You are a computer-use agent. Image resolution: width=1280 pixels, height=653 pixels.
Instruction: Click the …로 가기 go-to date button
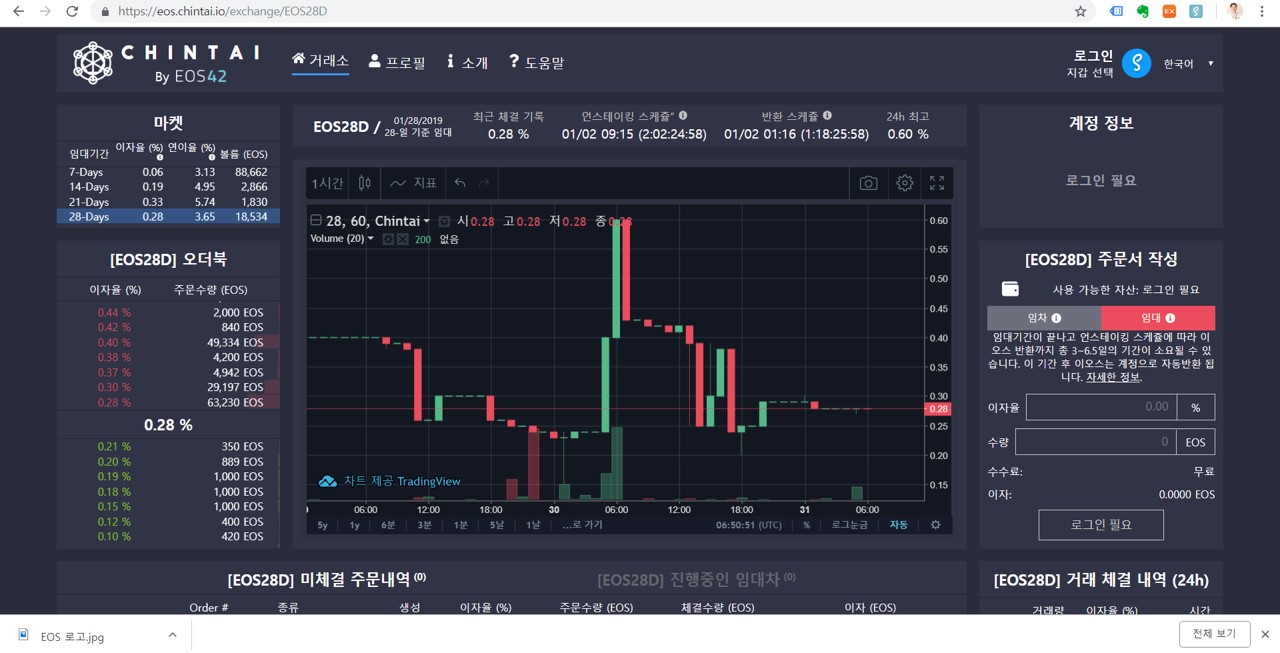(x=582, y=525)
